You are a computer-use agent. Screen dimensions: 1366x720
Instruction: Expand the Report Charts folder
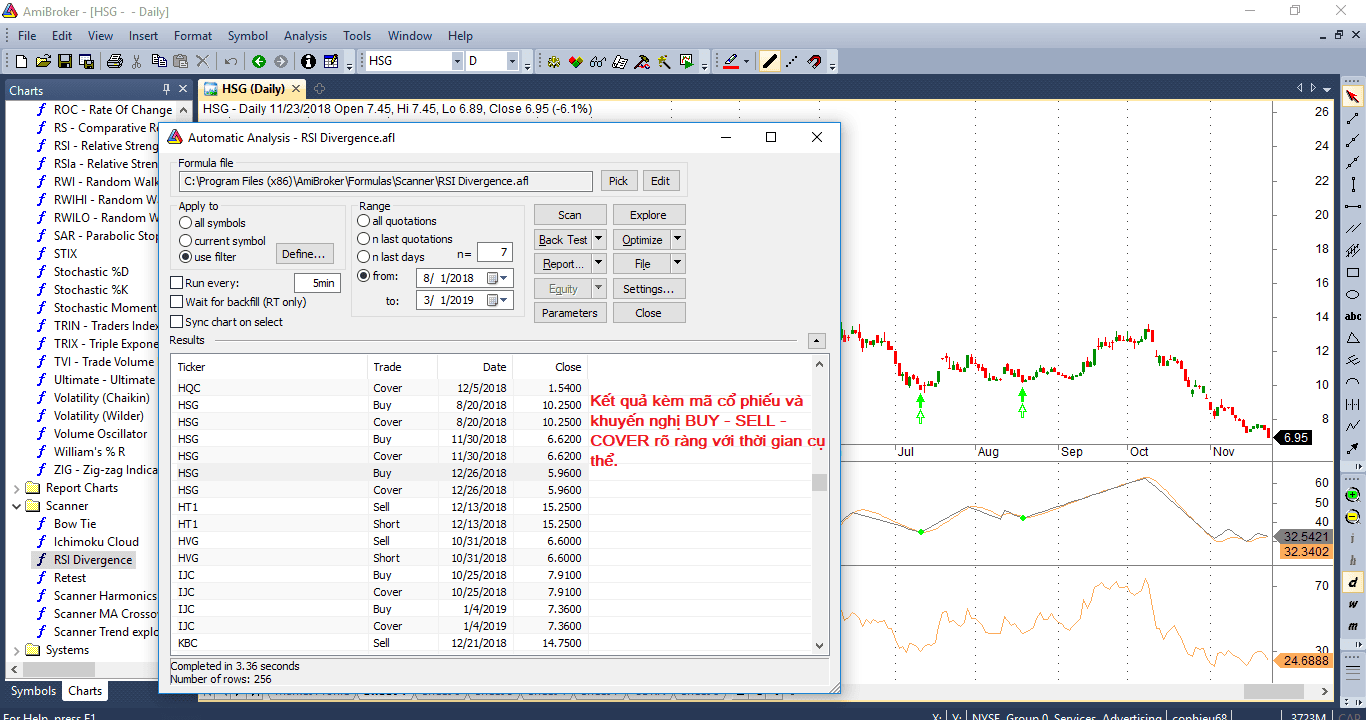click(16, 488)
